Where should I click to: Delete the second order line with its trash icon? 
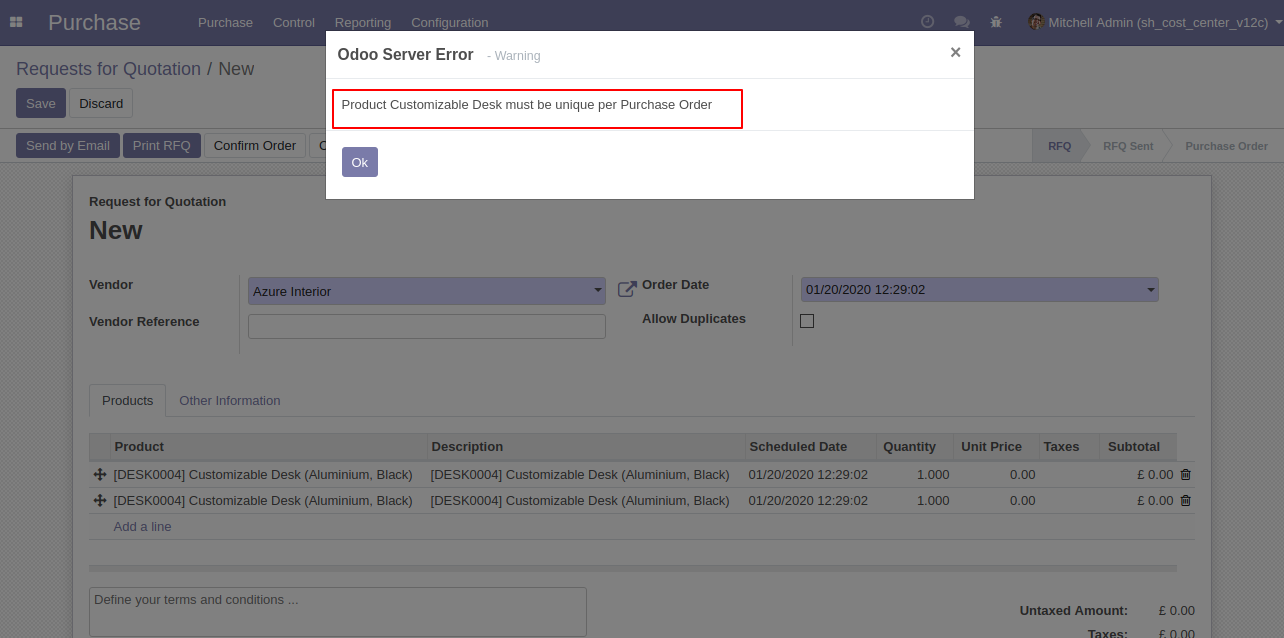coord(1186,501)
